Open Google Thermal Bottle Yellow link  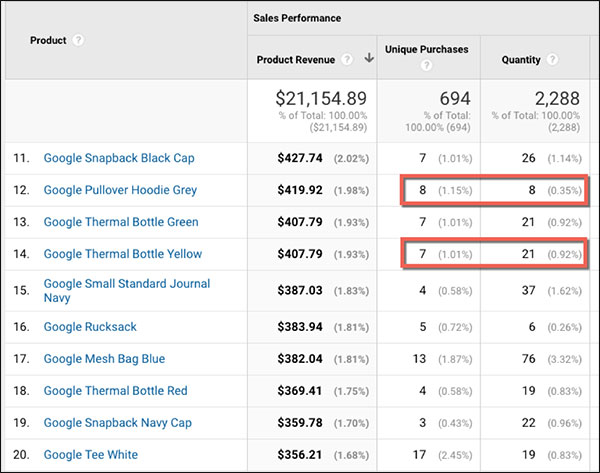click(122, 254)
